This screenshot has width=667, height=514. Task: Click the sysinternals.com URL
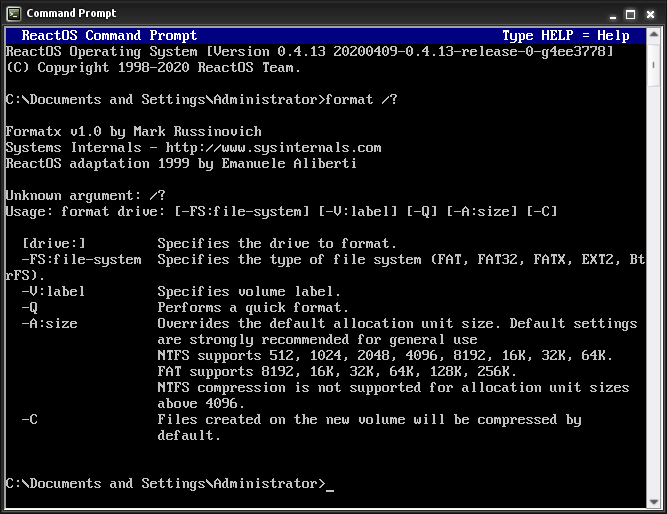[x=293, y=147]
